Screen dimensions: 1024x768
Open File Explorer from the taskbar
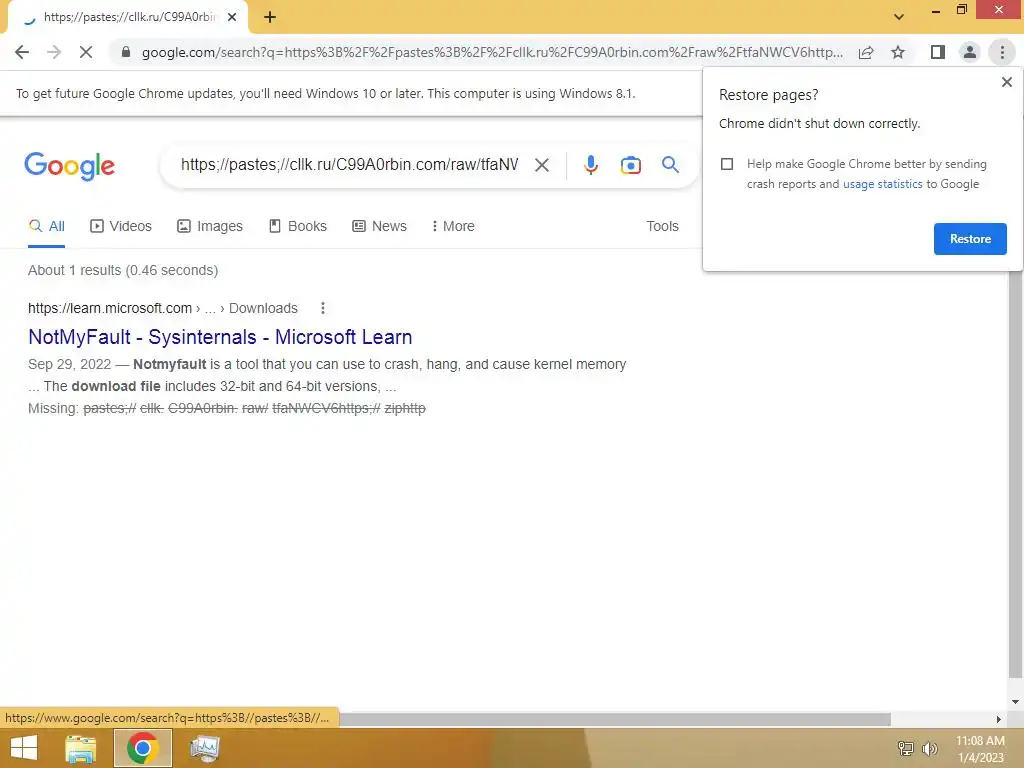pyautogui.click(x=81, y=748)
